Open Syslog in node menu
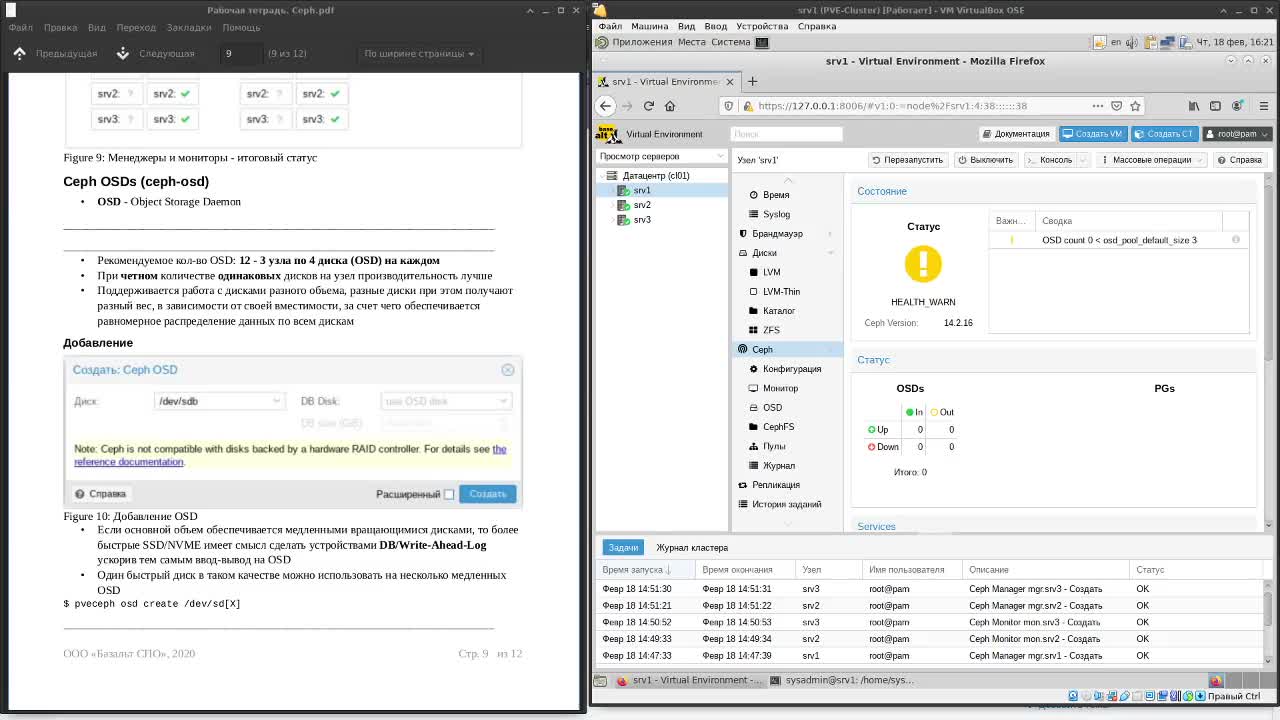Viewport: 1280px width, 720px height. click(787, 214)
